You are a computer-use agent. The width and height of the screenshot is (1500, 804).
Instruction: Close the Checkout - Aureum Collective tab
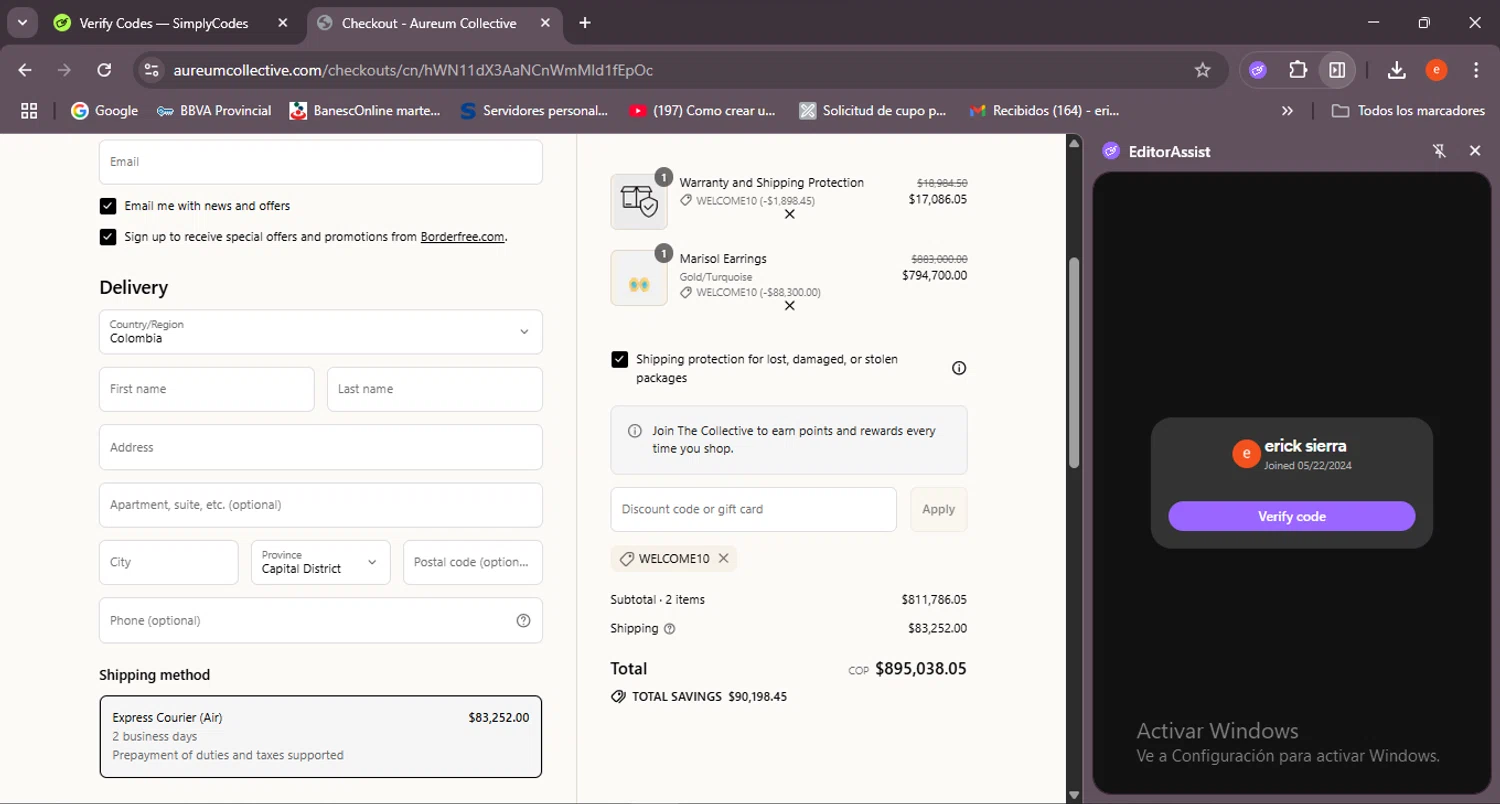point(545,23)
